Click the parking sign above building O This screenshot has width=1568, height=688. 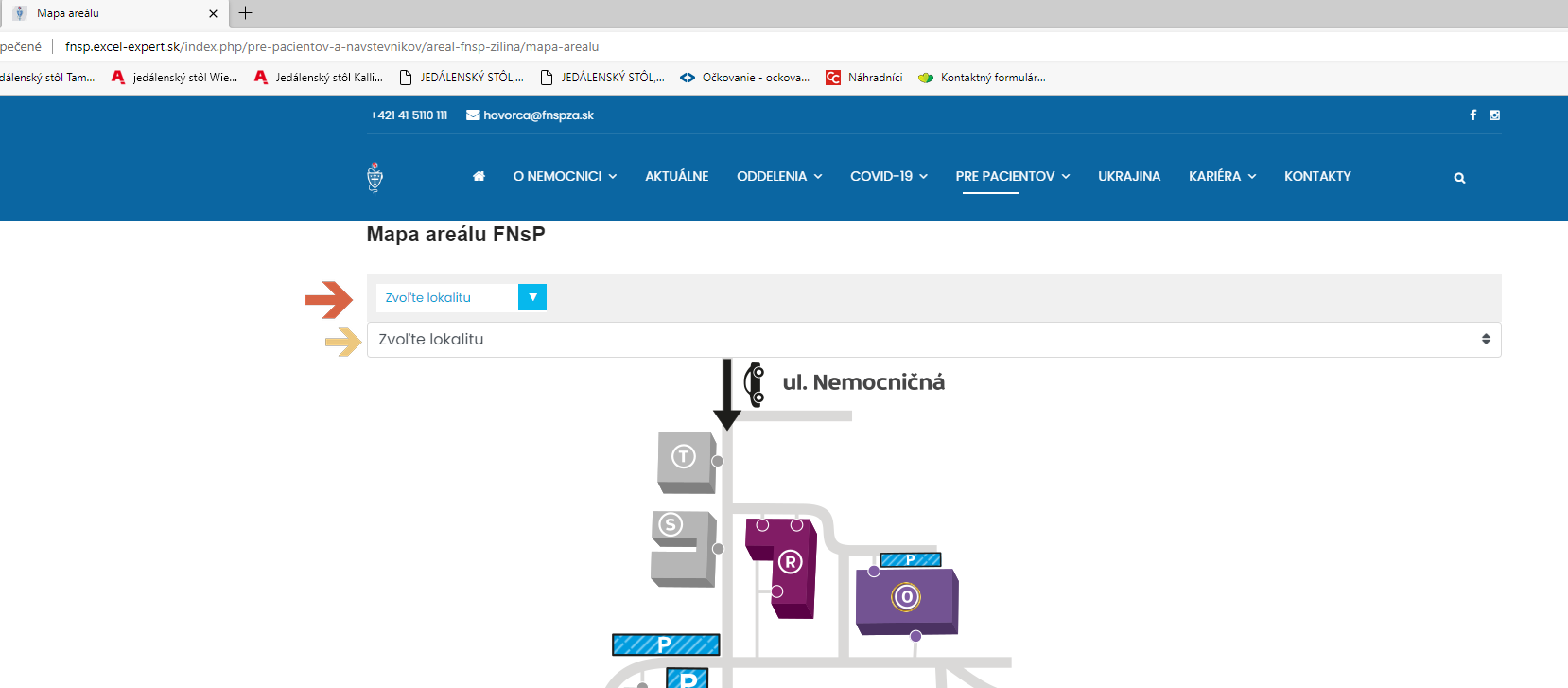(911, 560)
